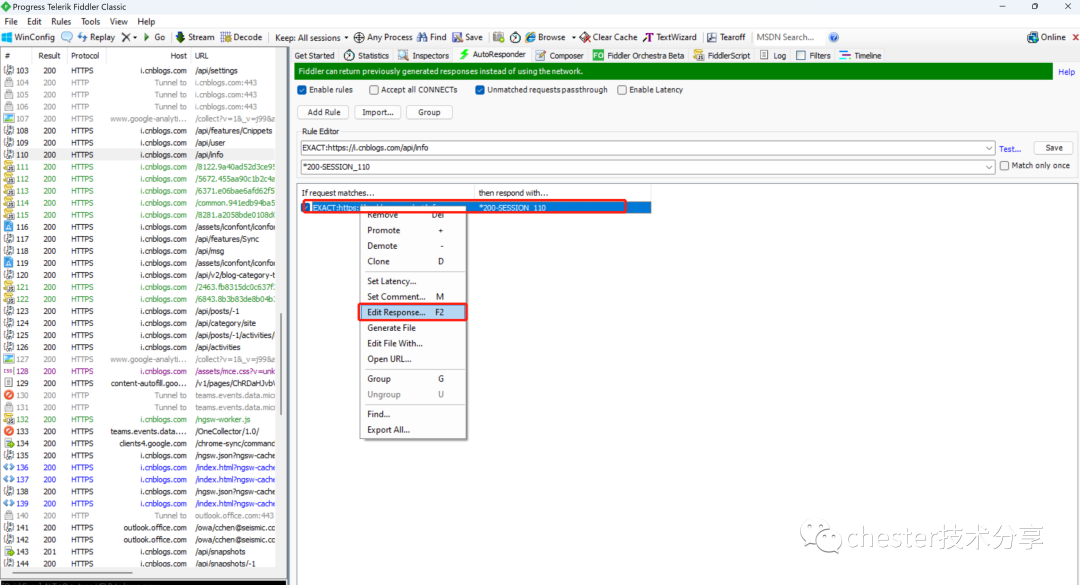Choose Open URL context entry
This screenshot has height=585, width=1080.
coord(412,359)
